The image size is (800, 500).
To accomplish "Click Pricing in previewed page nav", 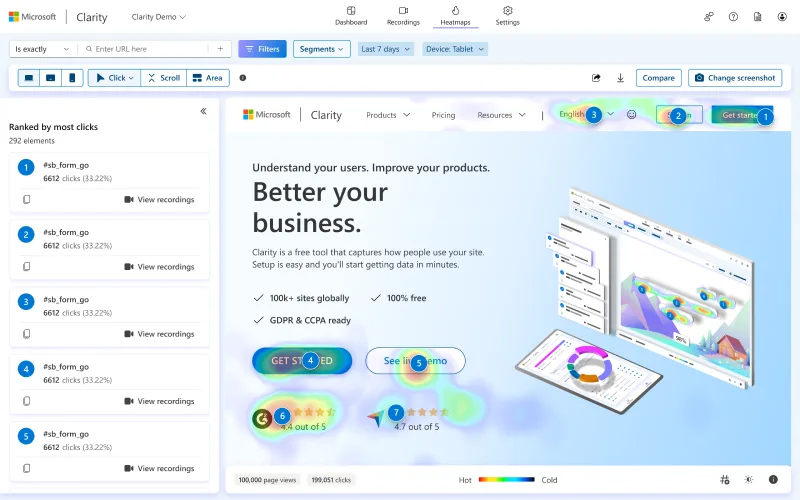I will 443,115.
